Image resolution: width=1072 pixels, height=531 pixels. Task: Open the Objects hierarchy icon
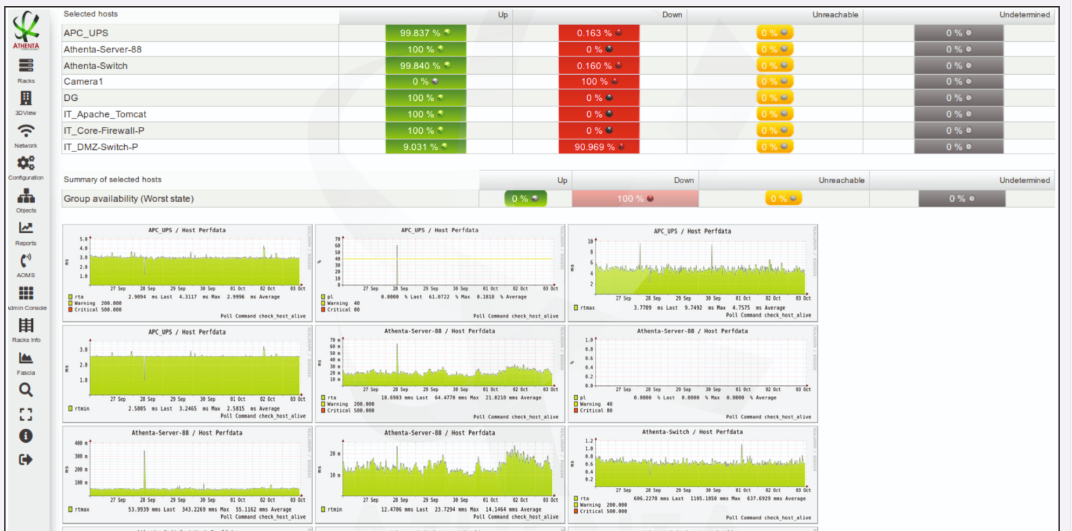point(26,195)
